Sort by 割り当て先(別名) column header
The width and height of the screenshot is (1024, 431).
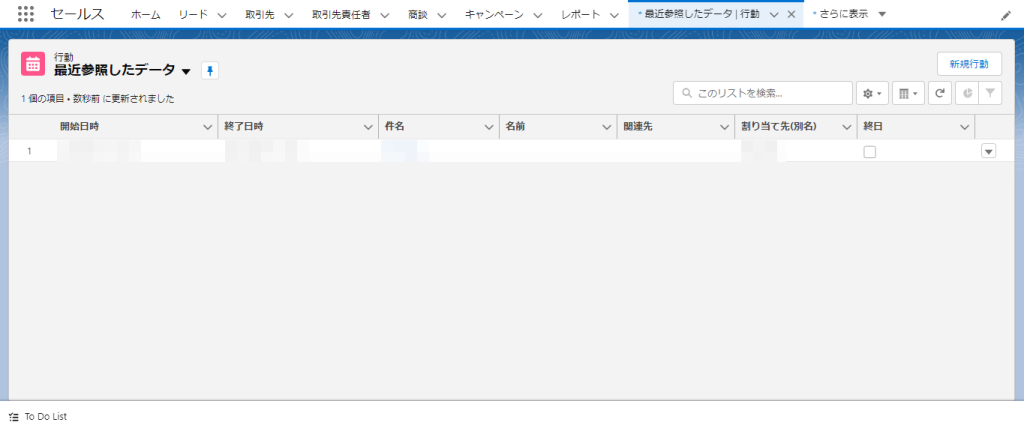click(x=779, y=127)
